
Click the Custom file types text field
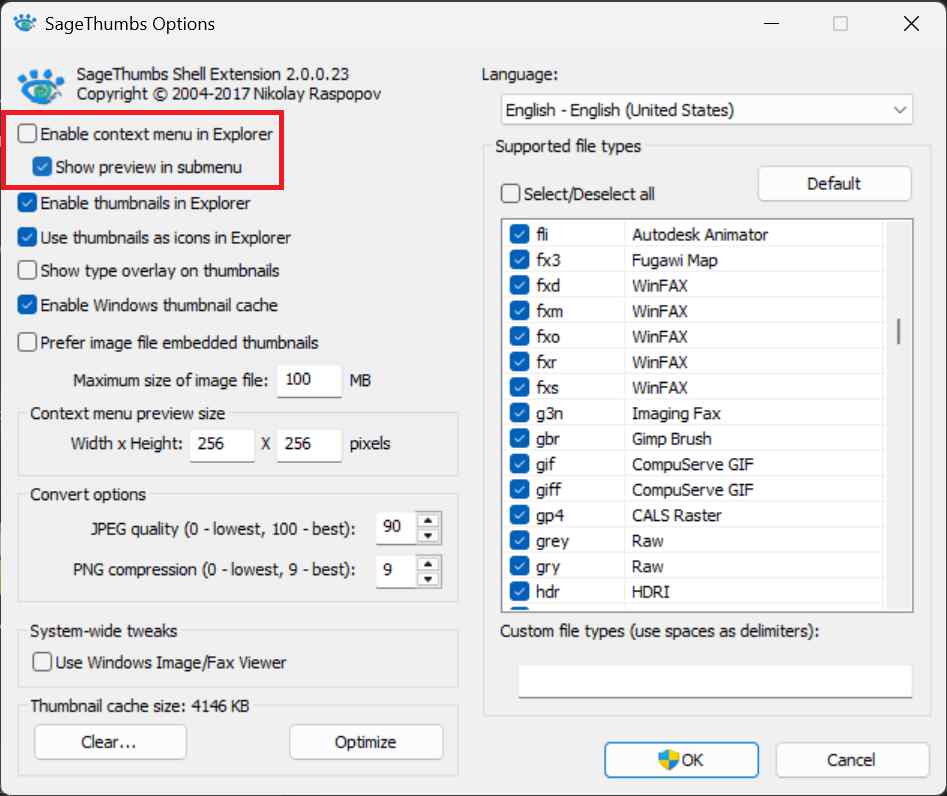pyautogui.click(x=715, y=681)
